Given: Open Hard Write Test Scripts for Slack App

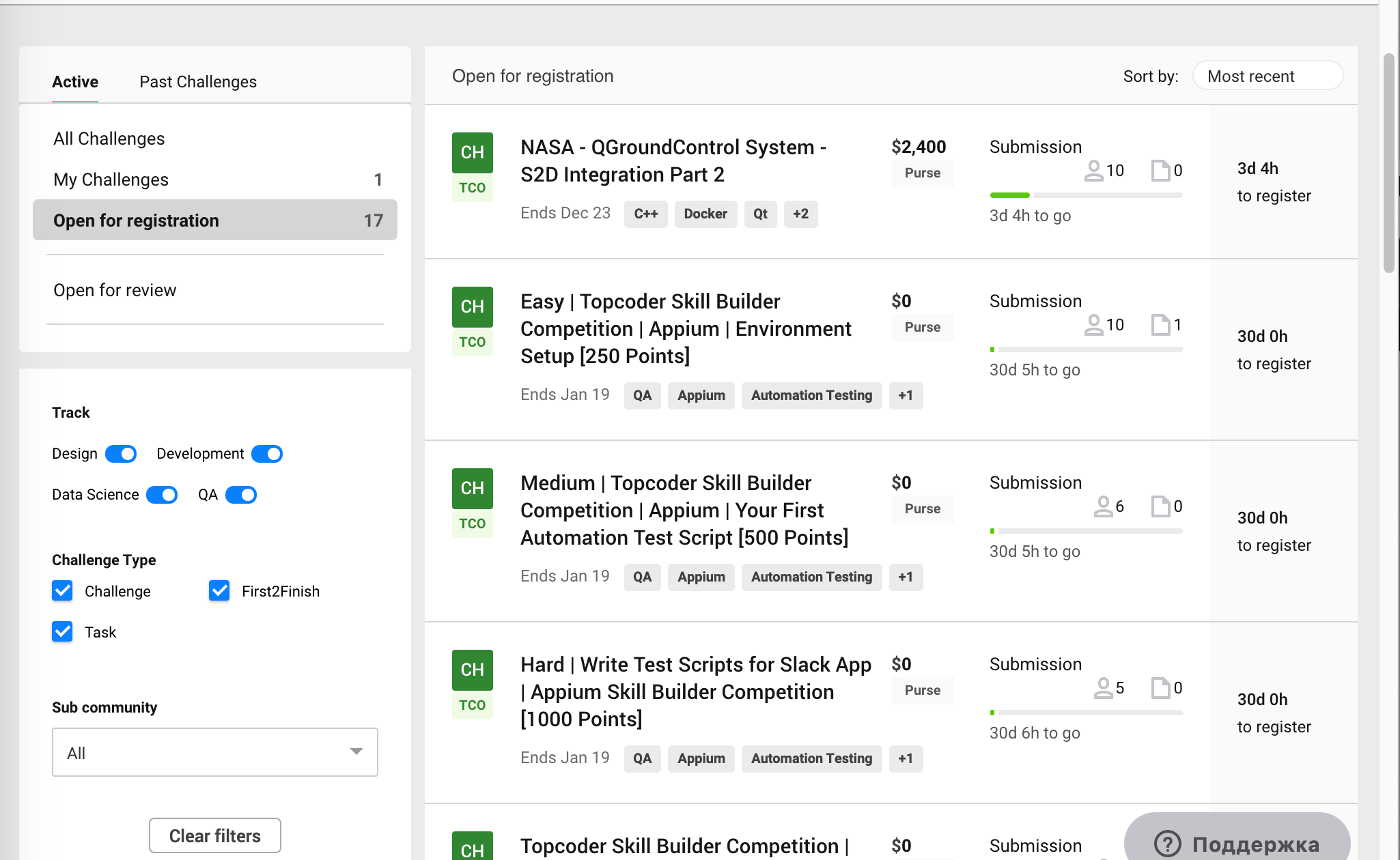Looking at the screenshot, I should (x=696, y=692).
